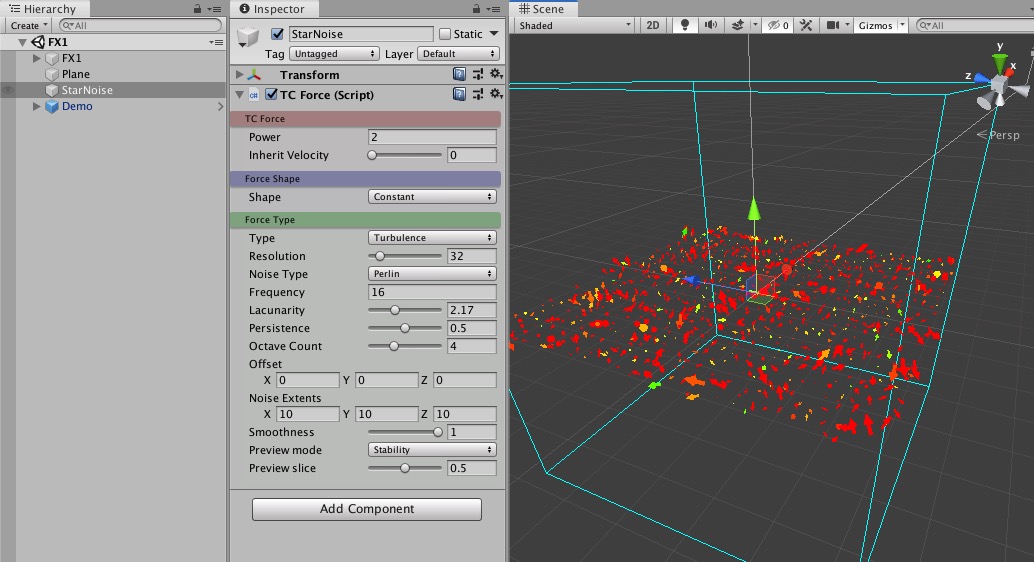Open TC Force help reference icon
This screenshot has width=1034, height=562.
pyautogui.click(x=459, y=94)
